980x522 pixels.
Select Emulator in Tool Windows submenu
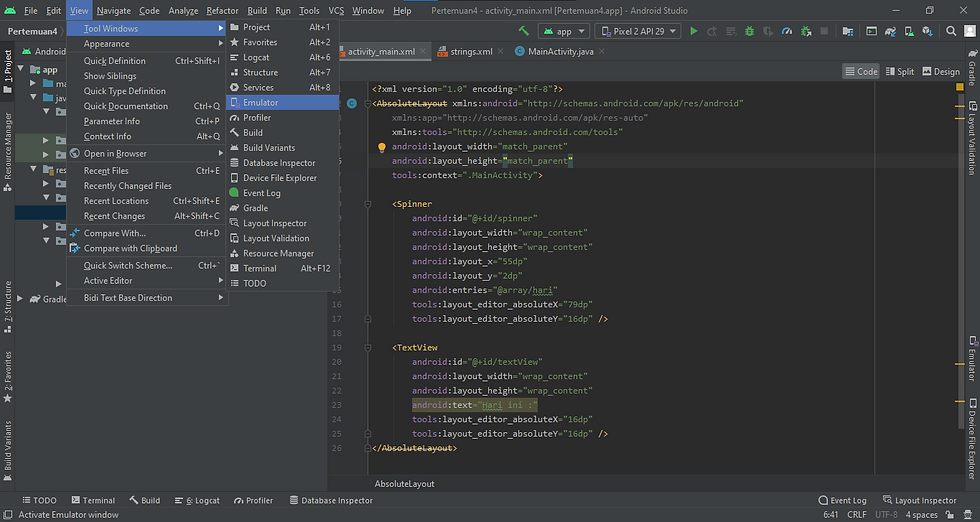point(282,103)
